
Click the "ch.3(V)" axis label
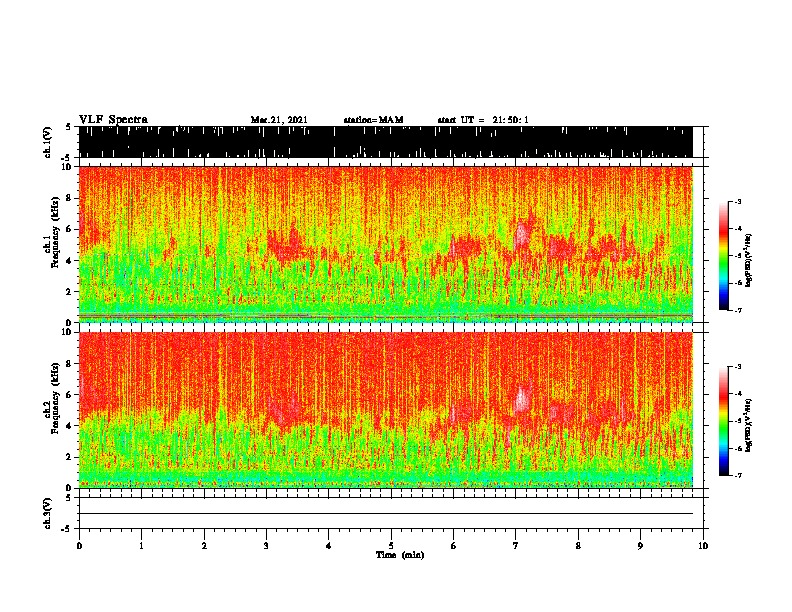[x=48, y=513]
